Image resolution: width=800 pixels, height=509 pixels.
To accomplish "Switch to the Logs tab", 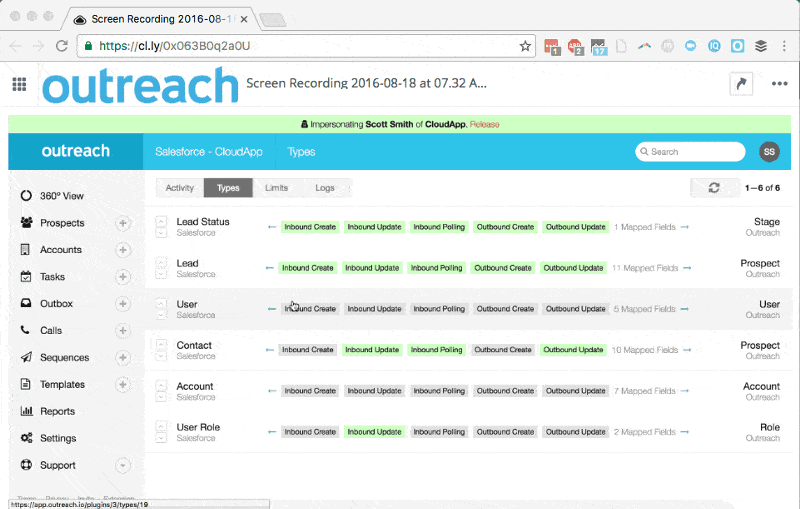I will coord(324,188).
